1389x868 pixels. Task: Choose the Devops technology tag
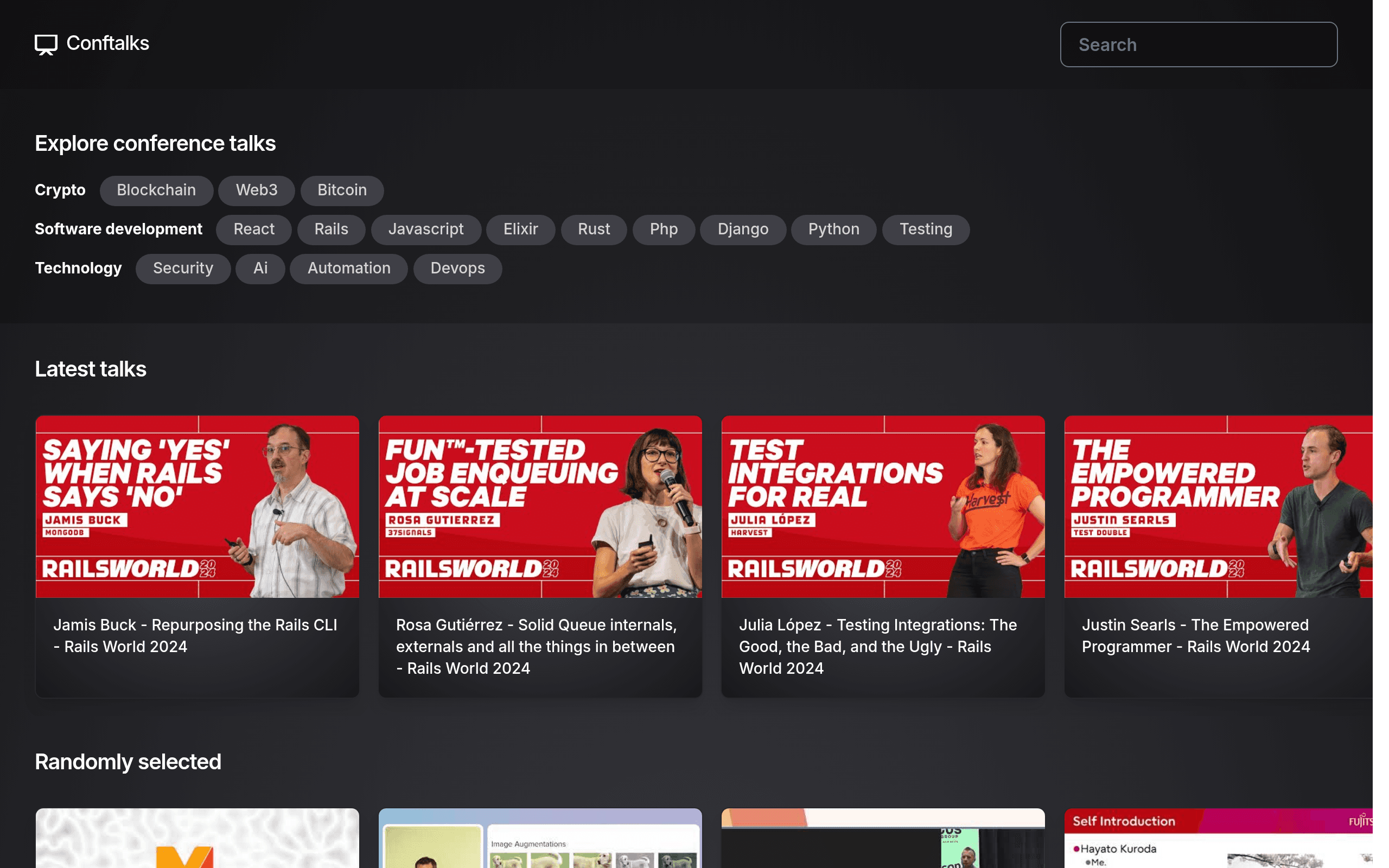click(x=457, y=268)
